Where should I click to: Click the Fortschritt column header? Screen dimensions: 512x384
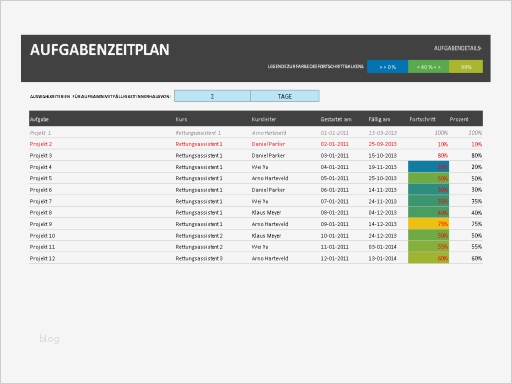tap(422, 119)
